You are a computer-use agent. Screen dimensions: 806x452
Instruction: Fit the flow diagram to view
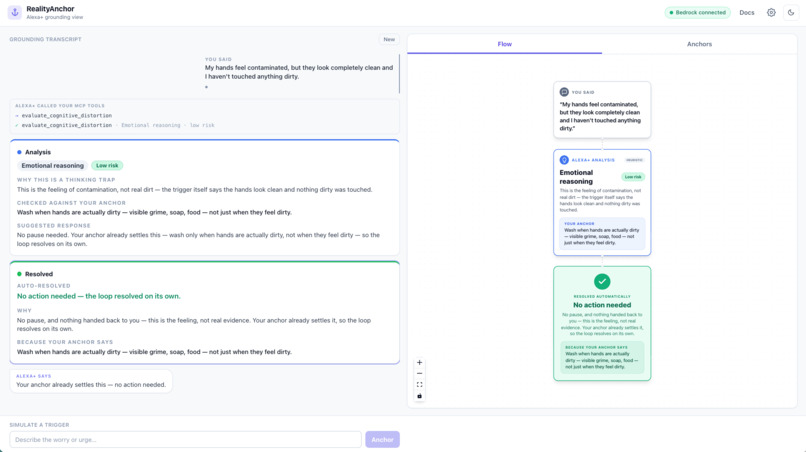click(419, 385)
